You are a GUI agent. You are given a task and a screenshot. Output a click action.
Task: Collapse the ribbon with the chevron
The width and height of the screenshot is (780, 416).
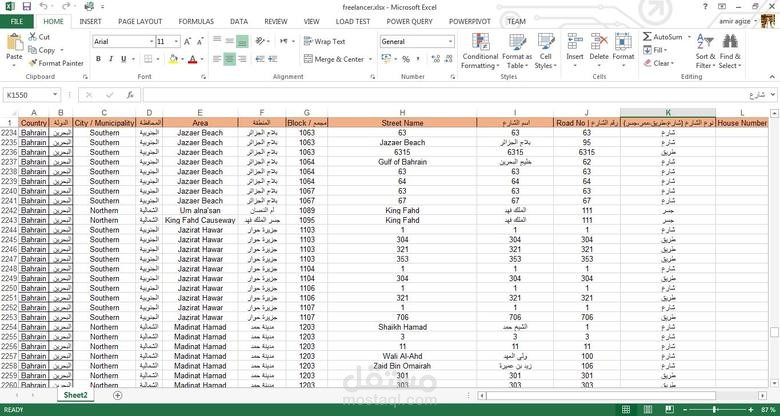click(772, 77)
